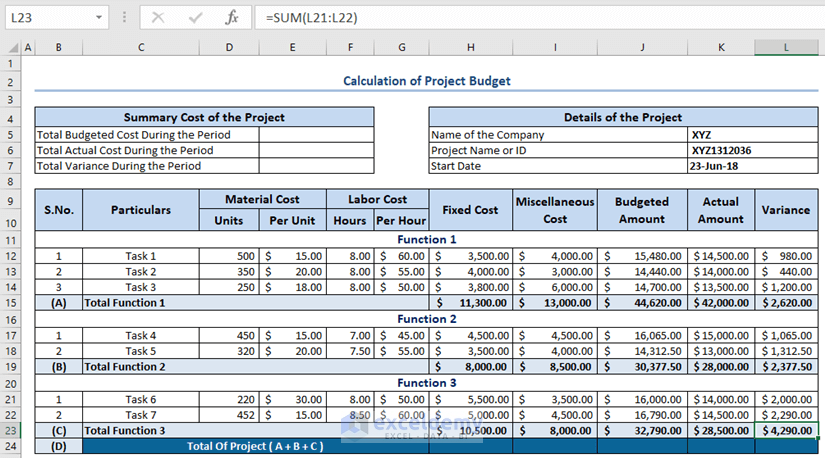Select row 9 header
Image resolution: width=825 pixels, height=458 pixels.
[x=11, y=201]
